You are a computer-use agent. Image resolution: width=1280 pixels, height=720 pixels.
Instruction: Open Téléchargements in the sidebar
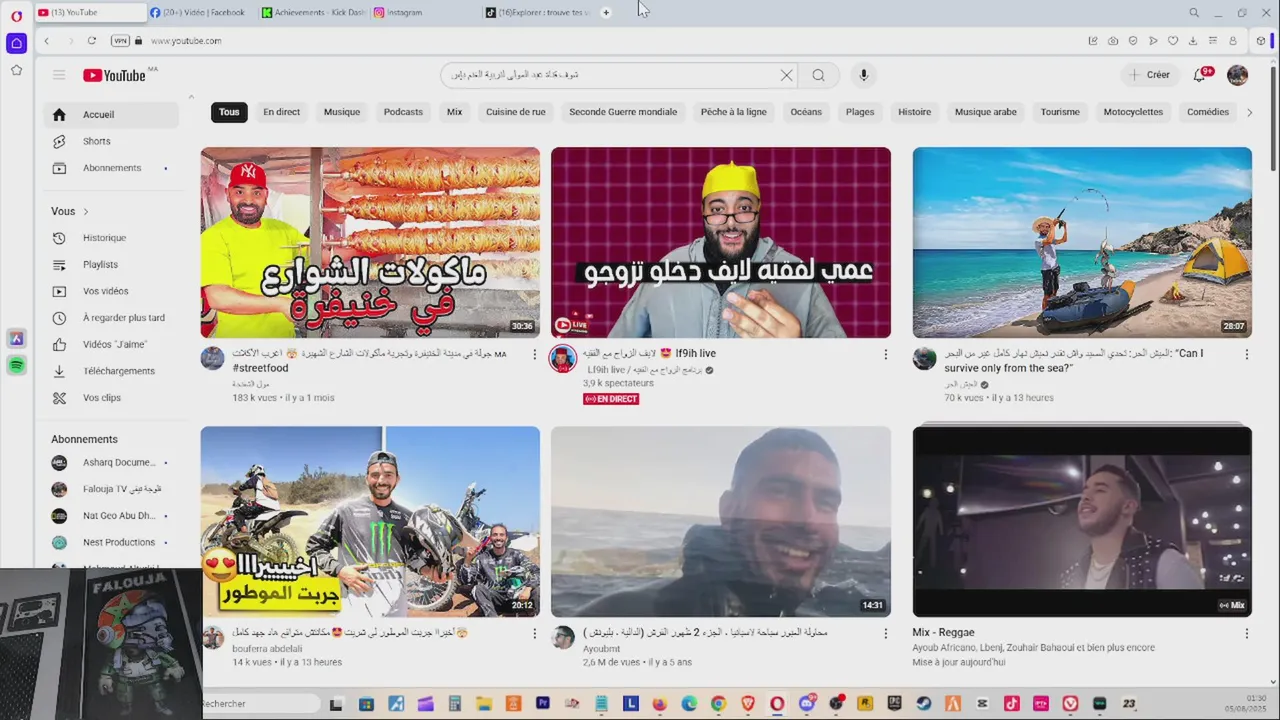coord(112,371)
